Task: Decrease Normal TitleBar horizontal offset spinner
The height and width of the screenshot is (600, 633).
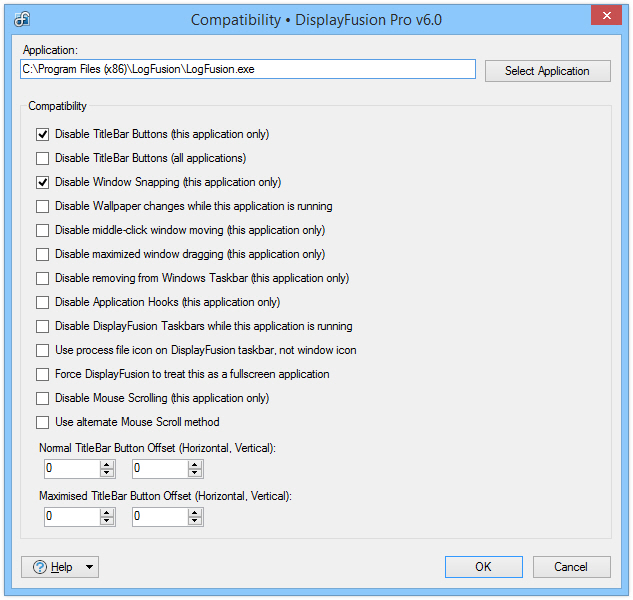Action: pyautogui.click(x=107, y=473)
